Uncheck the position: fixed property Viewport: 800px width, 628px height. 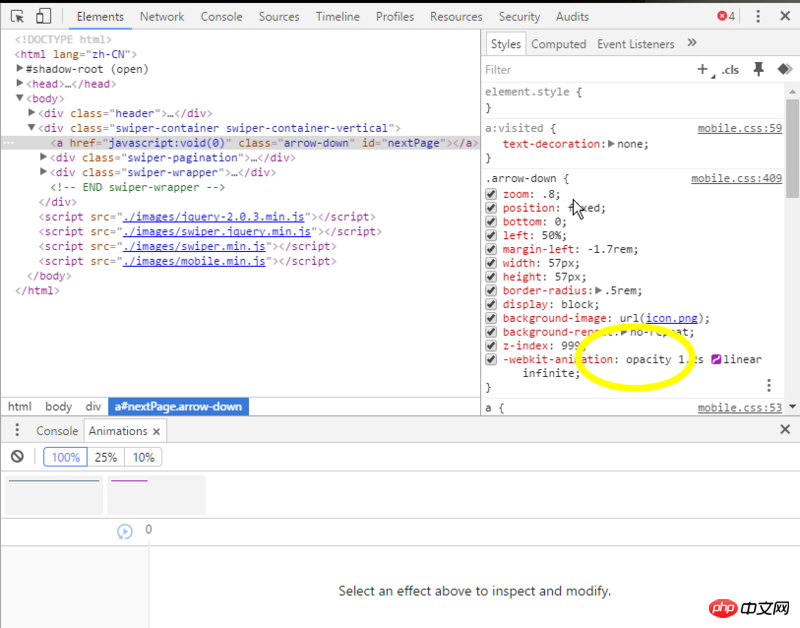tap(491, 208)
